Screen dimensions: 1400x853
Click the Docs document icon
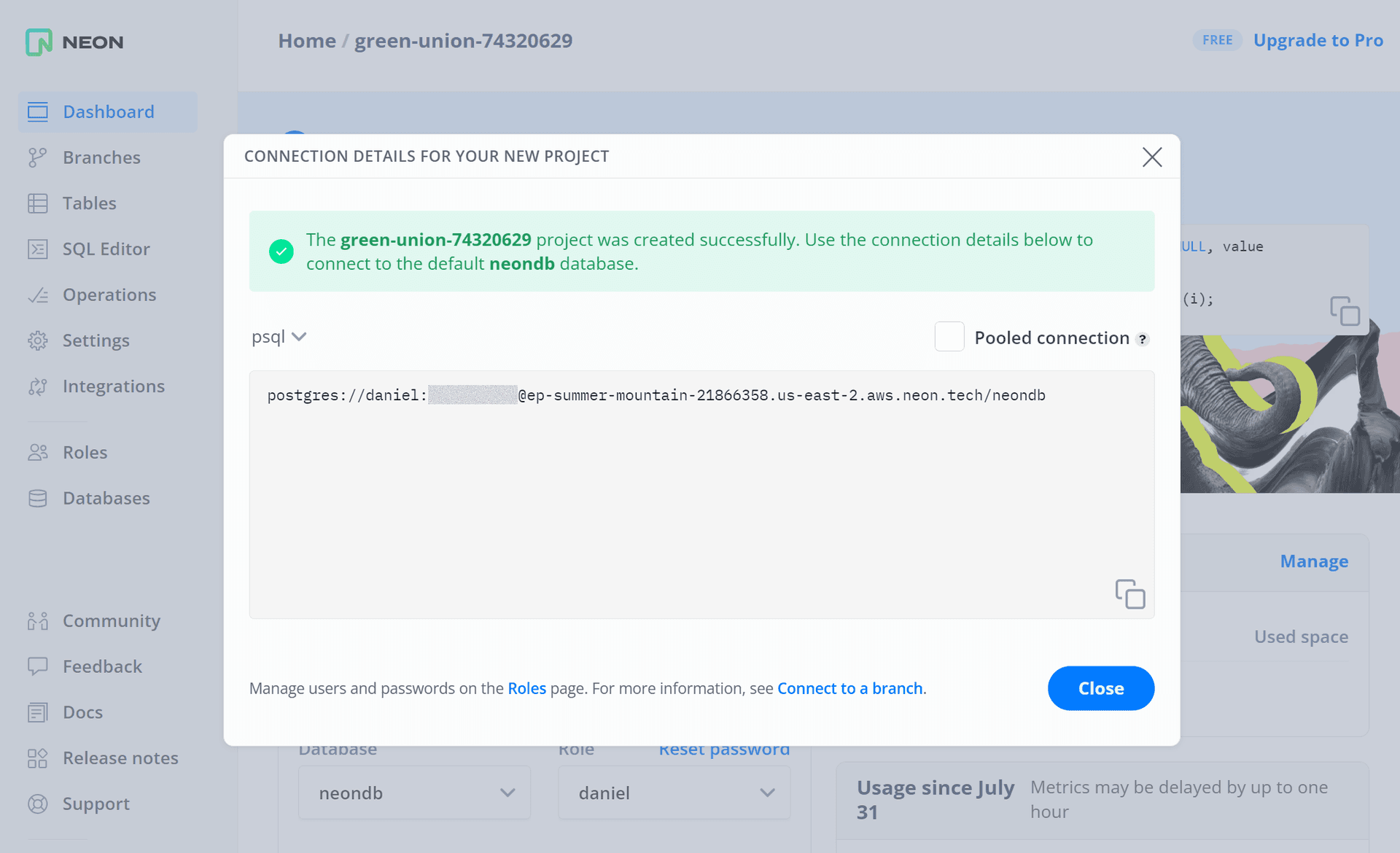click(x=38, y=712)
